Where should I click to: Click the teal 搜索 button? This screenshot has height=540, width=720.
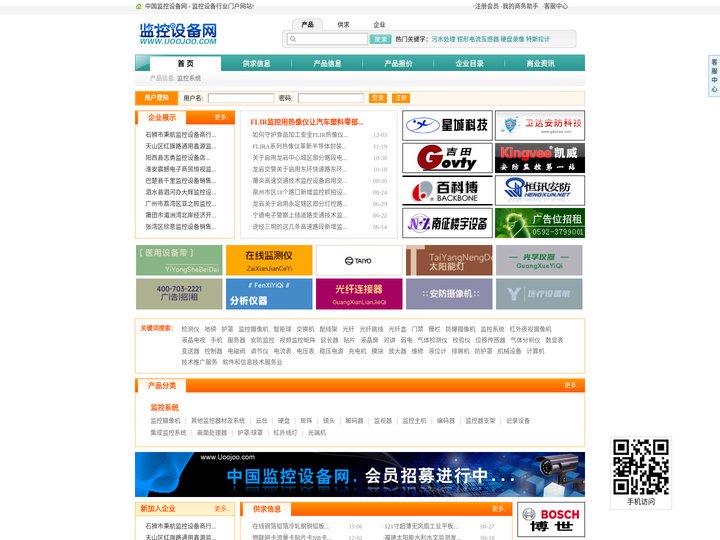pos(380,39)
